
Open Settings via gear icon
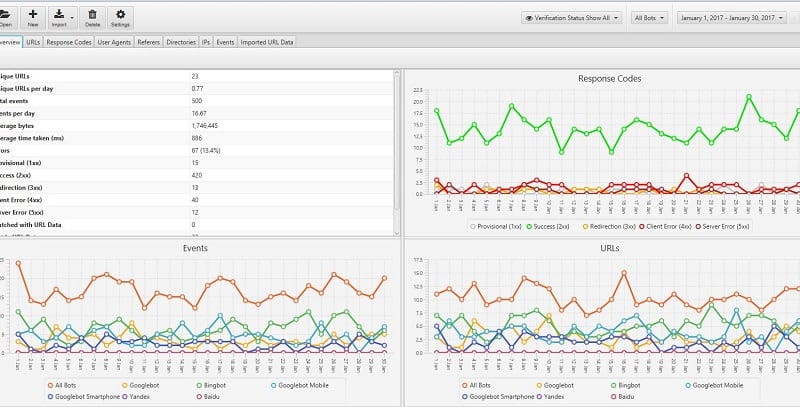(120, 14)
